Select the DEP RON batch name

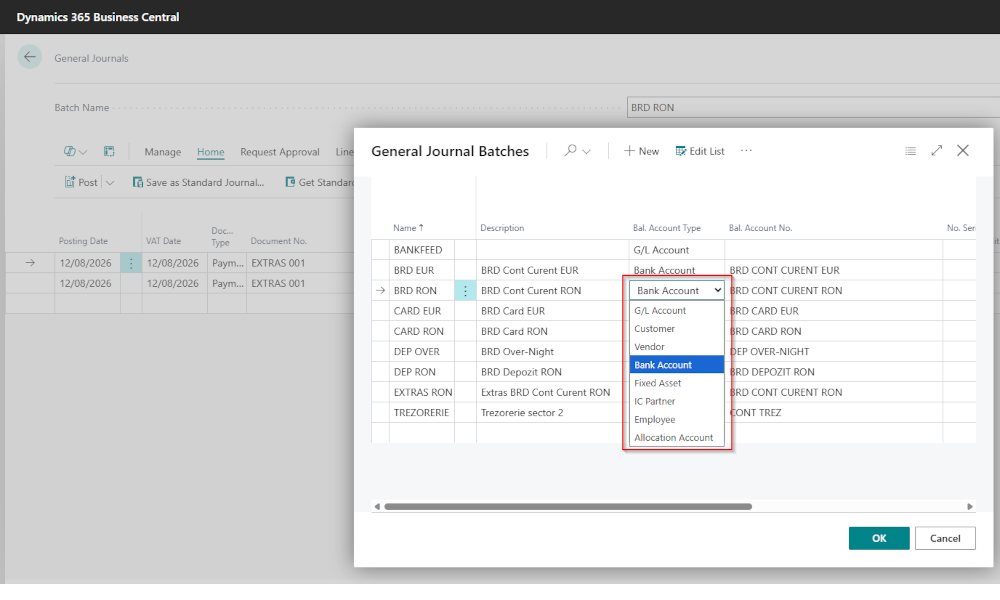(415, 372)
